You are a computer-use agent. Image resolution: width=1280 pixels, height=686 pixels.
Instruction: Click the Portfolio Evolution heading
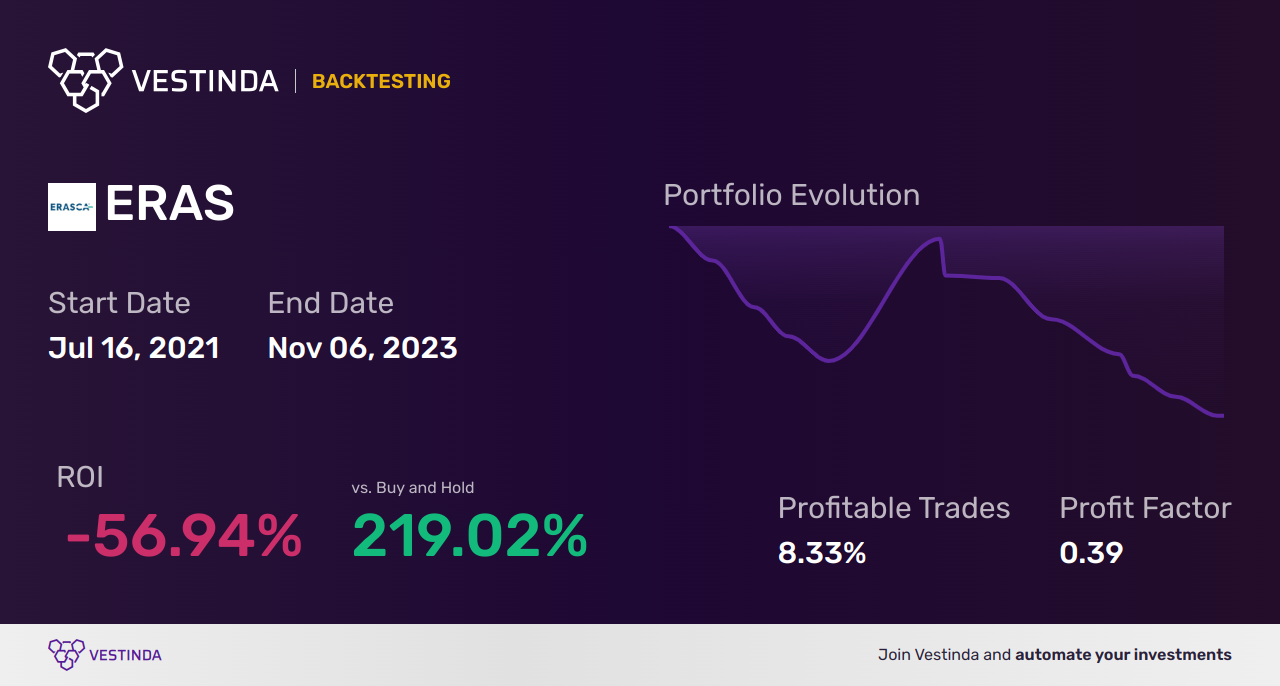click(x=791, y=195)
